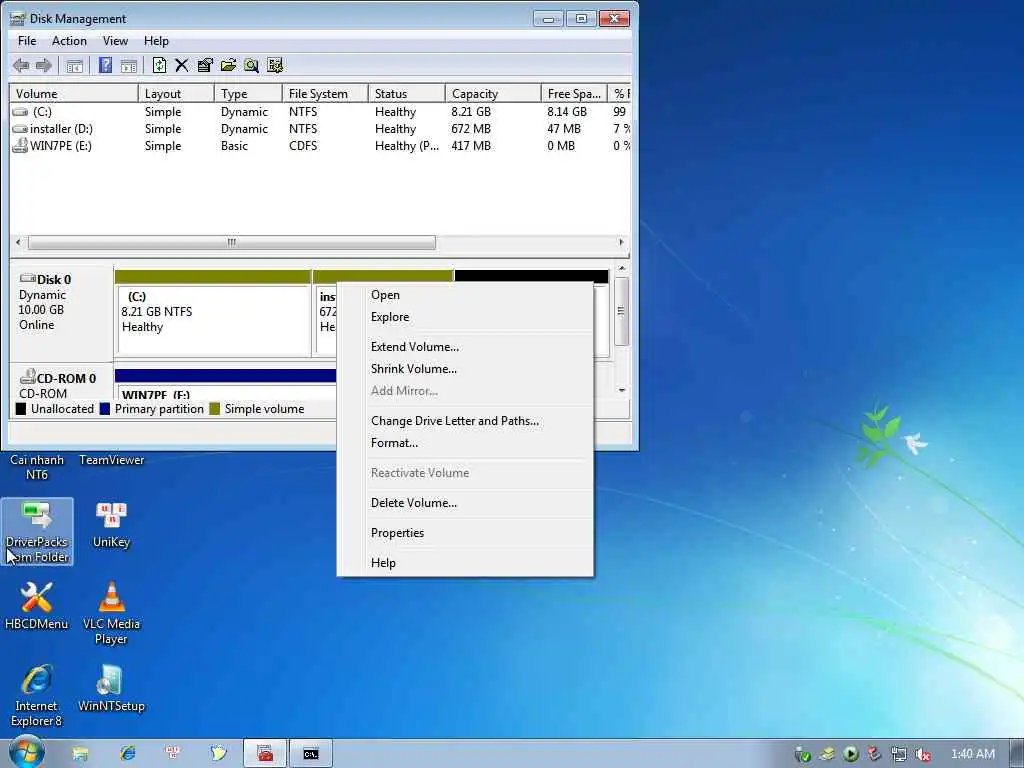Open the Action menu
1024x768 pixels.
coord(69,40)
